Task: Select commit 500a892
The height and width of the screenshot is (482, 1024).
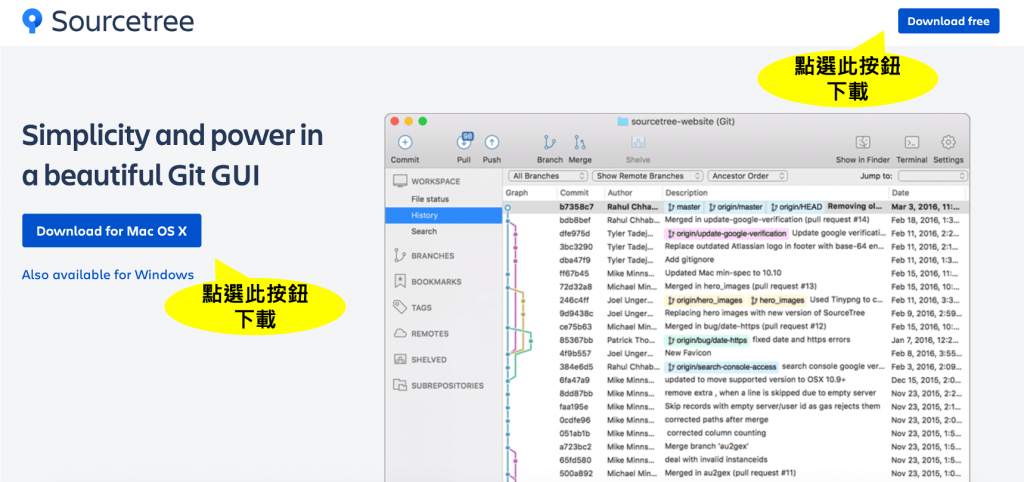Action: tap(736, 474)
